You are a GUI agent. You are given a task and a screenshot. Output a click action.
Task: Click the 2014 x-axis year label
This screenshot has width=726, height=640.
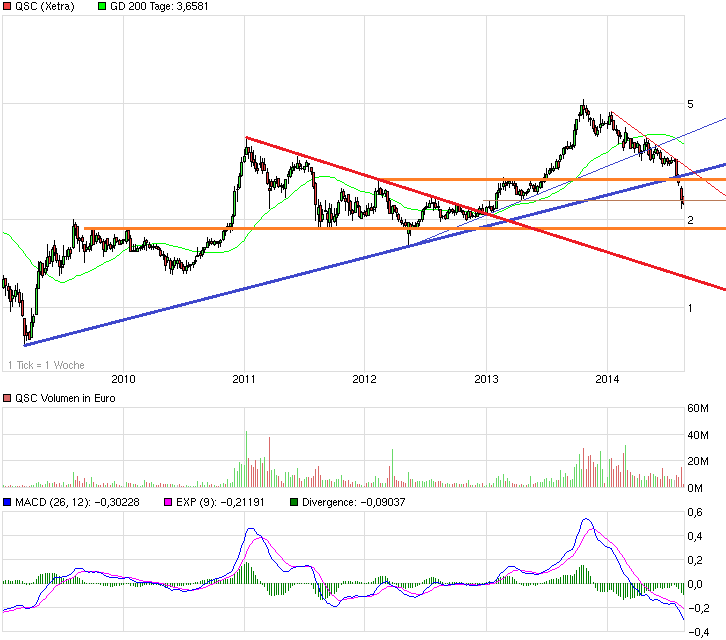(x=607, y=379)
